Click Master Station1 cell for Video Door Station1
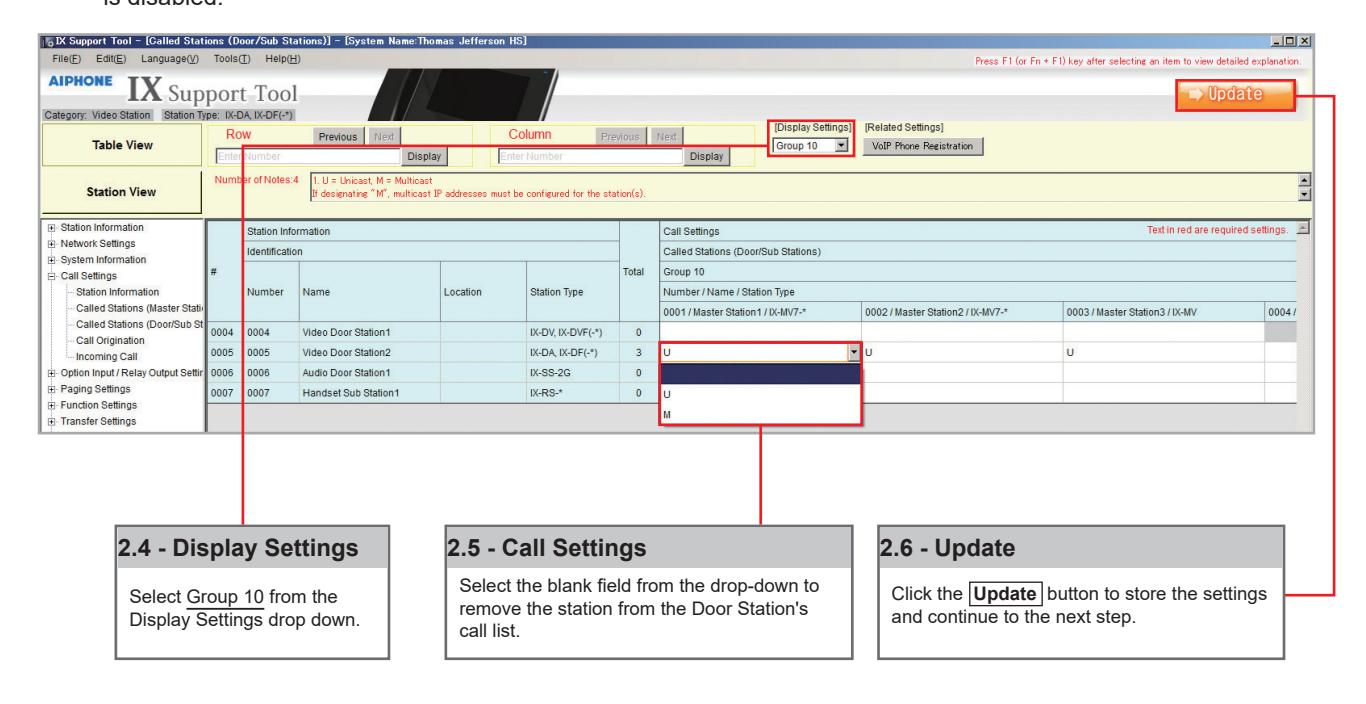The height and width of the screenshot is (704, 1366). click(x=760, y=332)
